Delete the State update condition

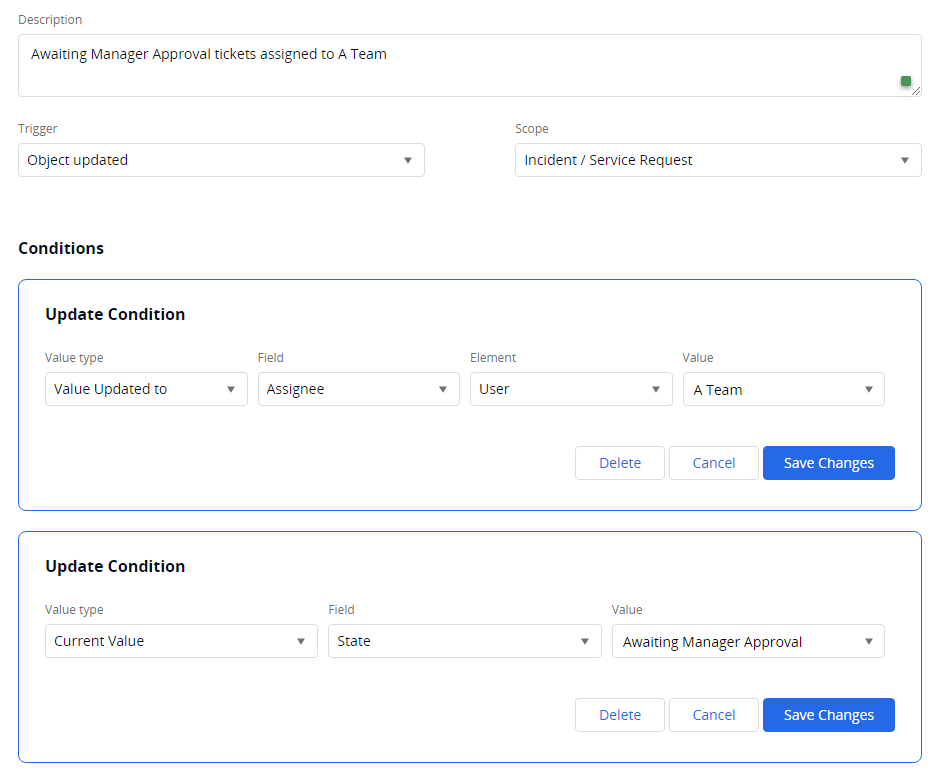(620, 715)
